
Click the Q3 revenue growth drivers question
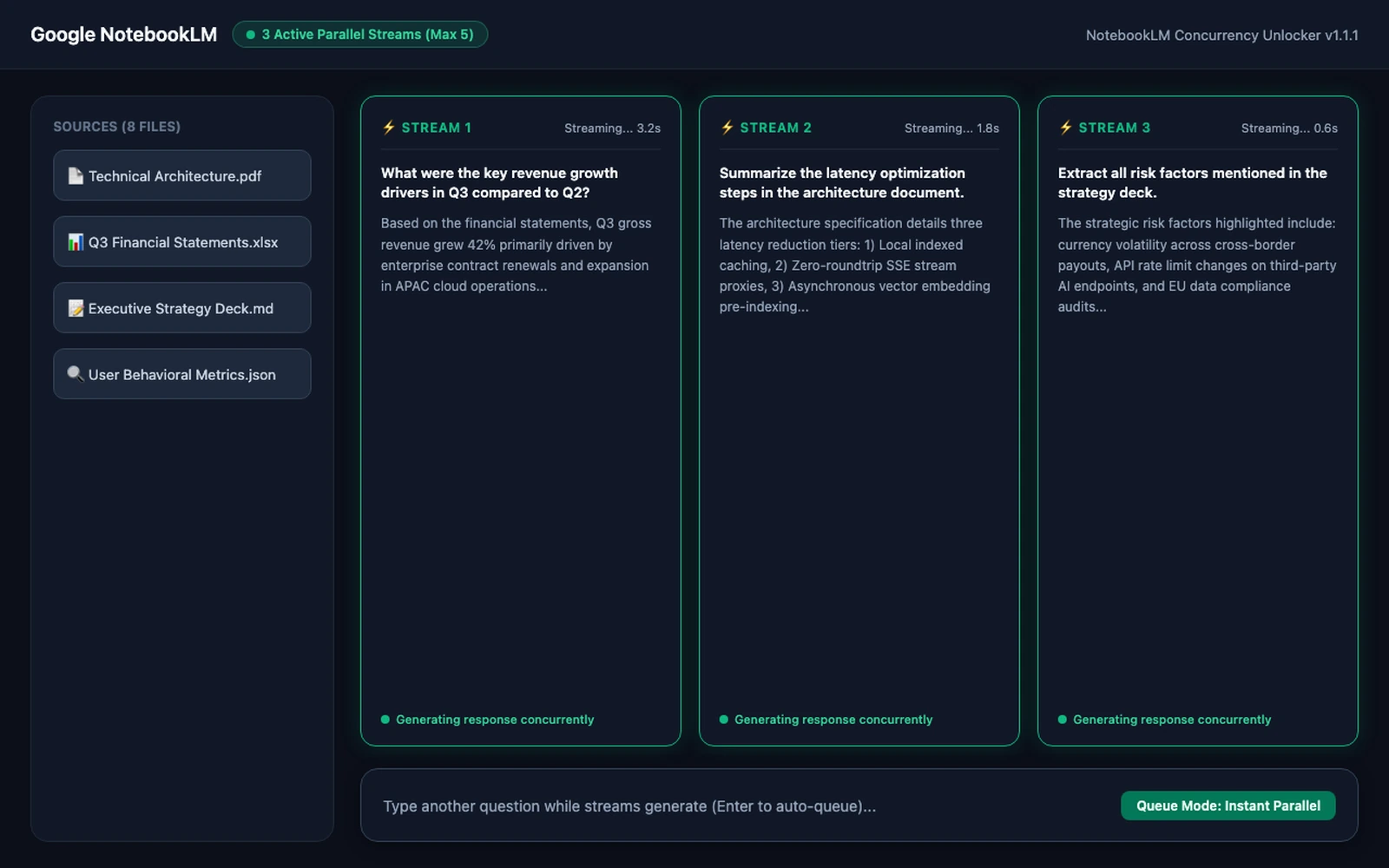click(500, 182)
